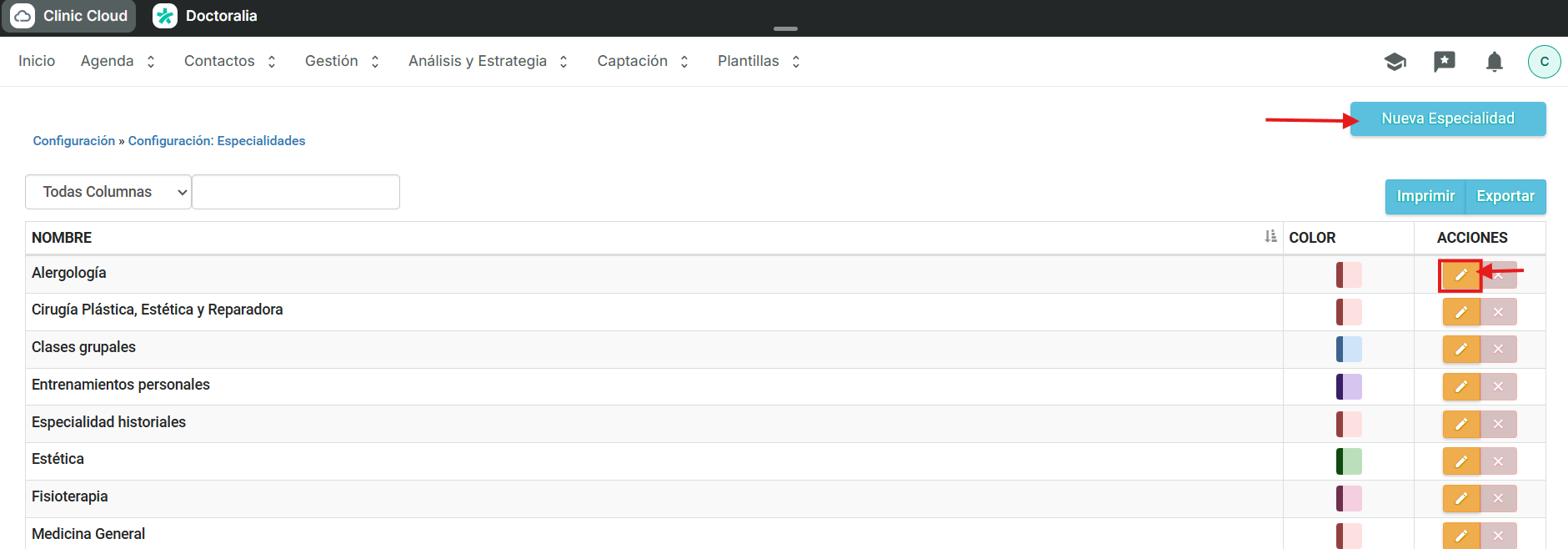Viewport: 1568px width, 549px height.
Task: Sort the table by the NOMBRE column
Action: pos(1270,237)
